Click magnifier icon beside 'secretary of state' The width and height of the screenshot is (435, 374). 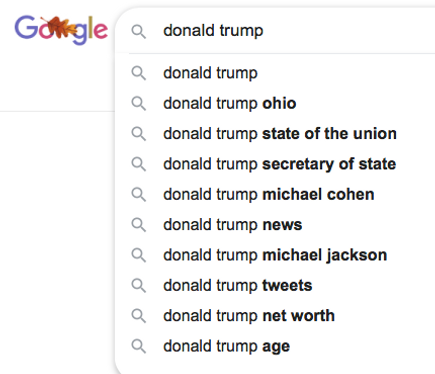[x=138, y=164]
